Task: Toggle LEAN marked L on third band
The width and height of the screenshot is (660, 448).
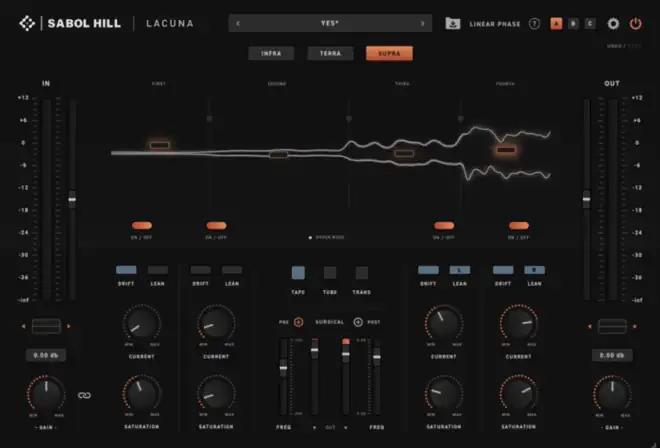Action: coord(460,270)
